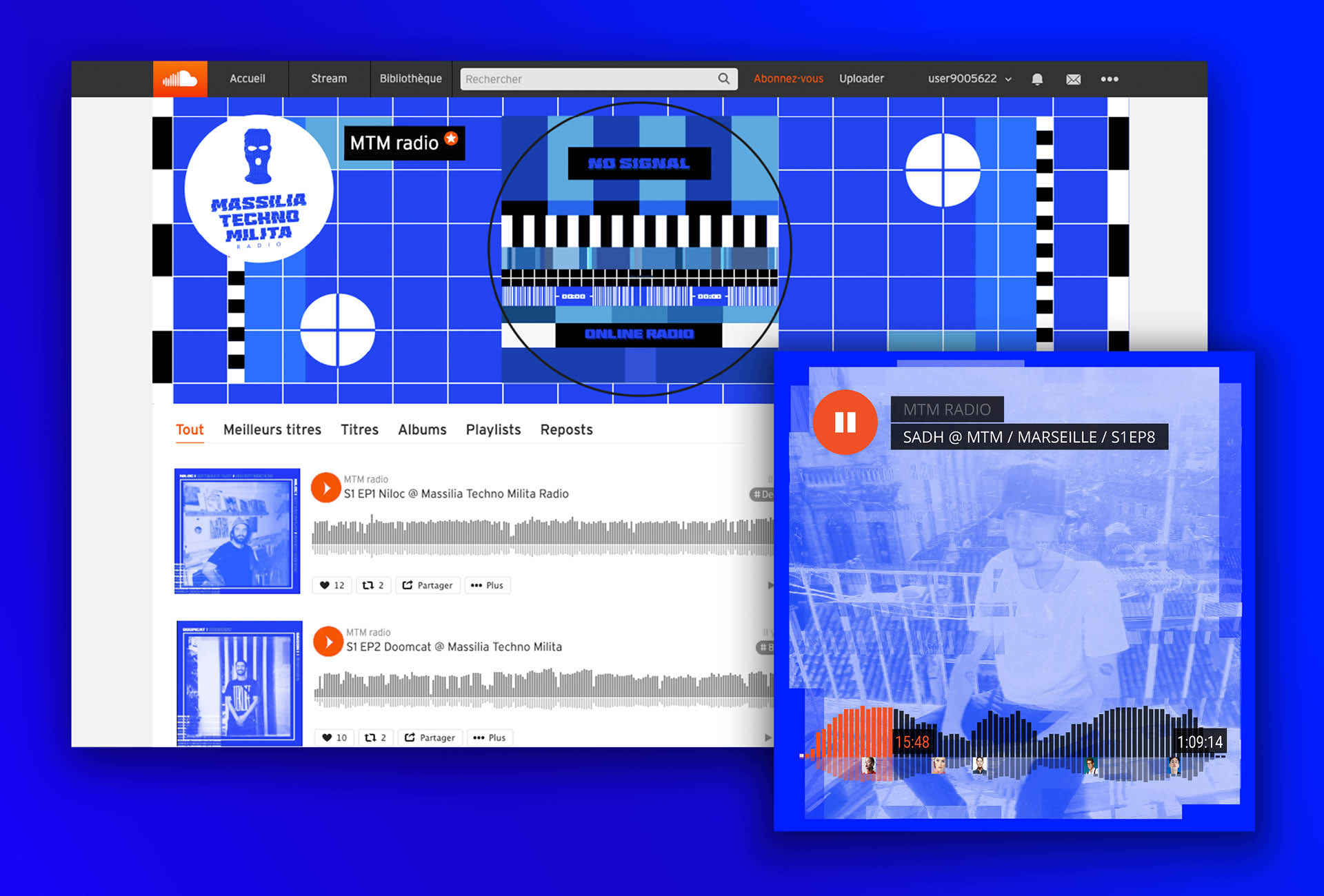
Task: Switch to the Albums tab
Action: (422, 430)
